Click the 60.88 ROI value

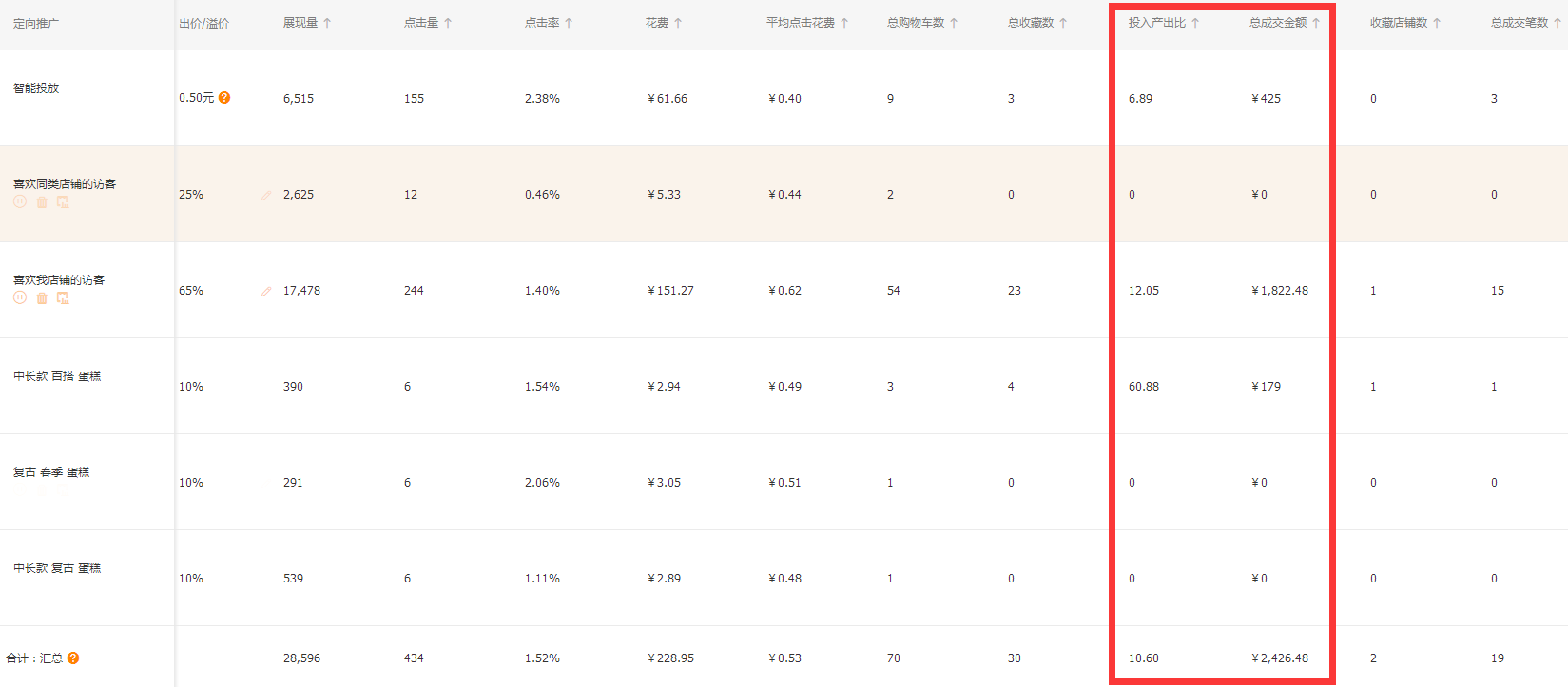click(1144, 387)
